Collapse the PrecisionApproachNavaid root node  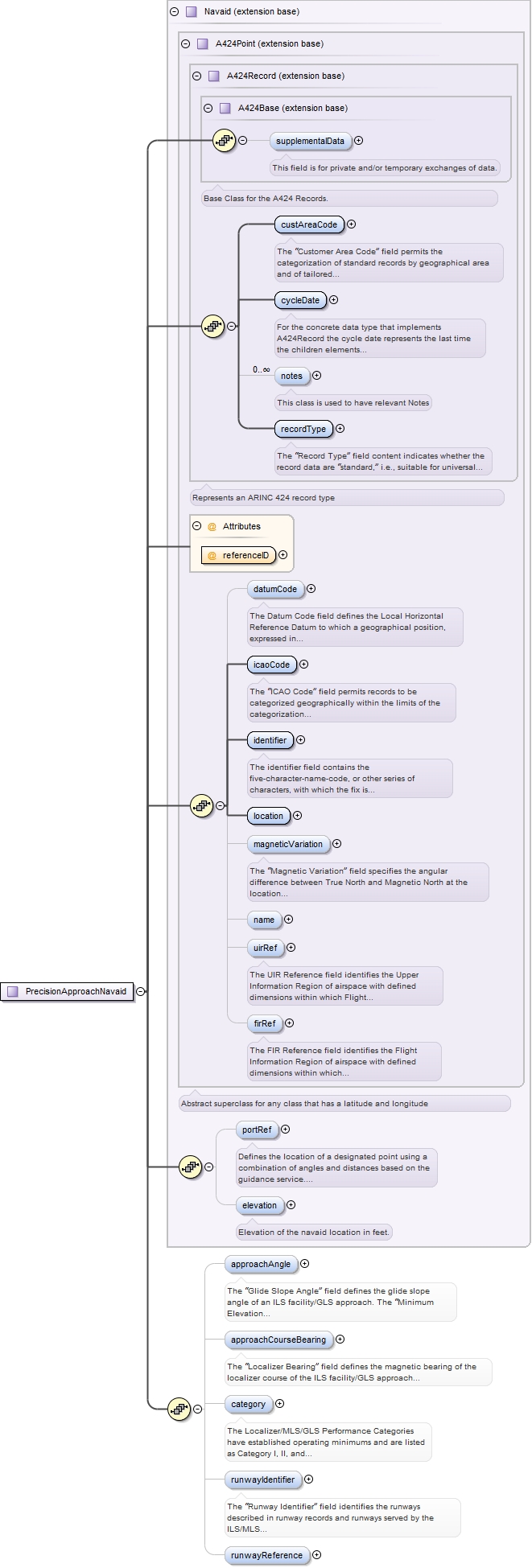coord(141,991)
